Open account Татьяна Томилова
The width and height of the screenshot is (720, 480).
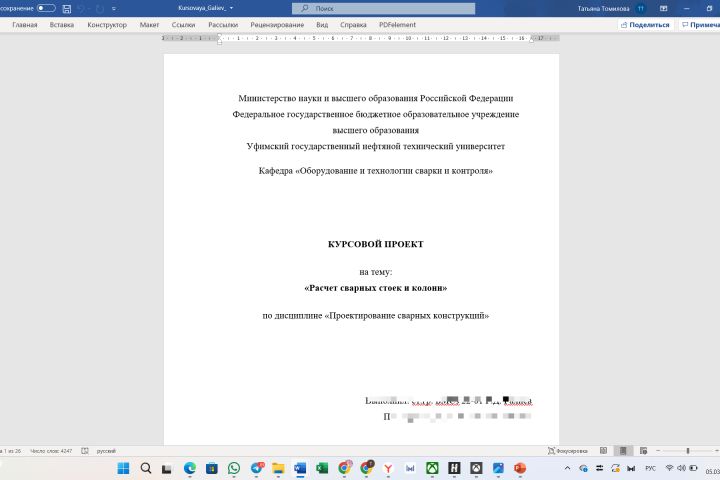click(x=603, y=8)
